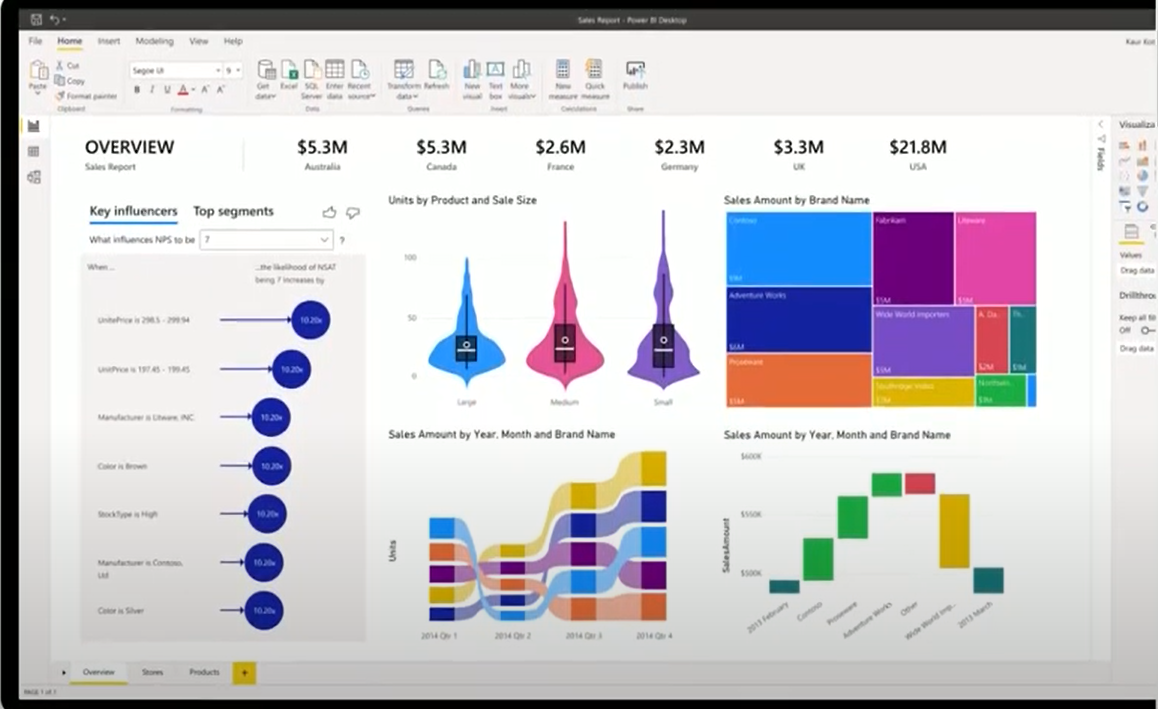This screenshot has width=1158, height=709.
Task: Select the donut chart visualization icon
Action: (x=1142, y=207)
